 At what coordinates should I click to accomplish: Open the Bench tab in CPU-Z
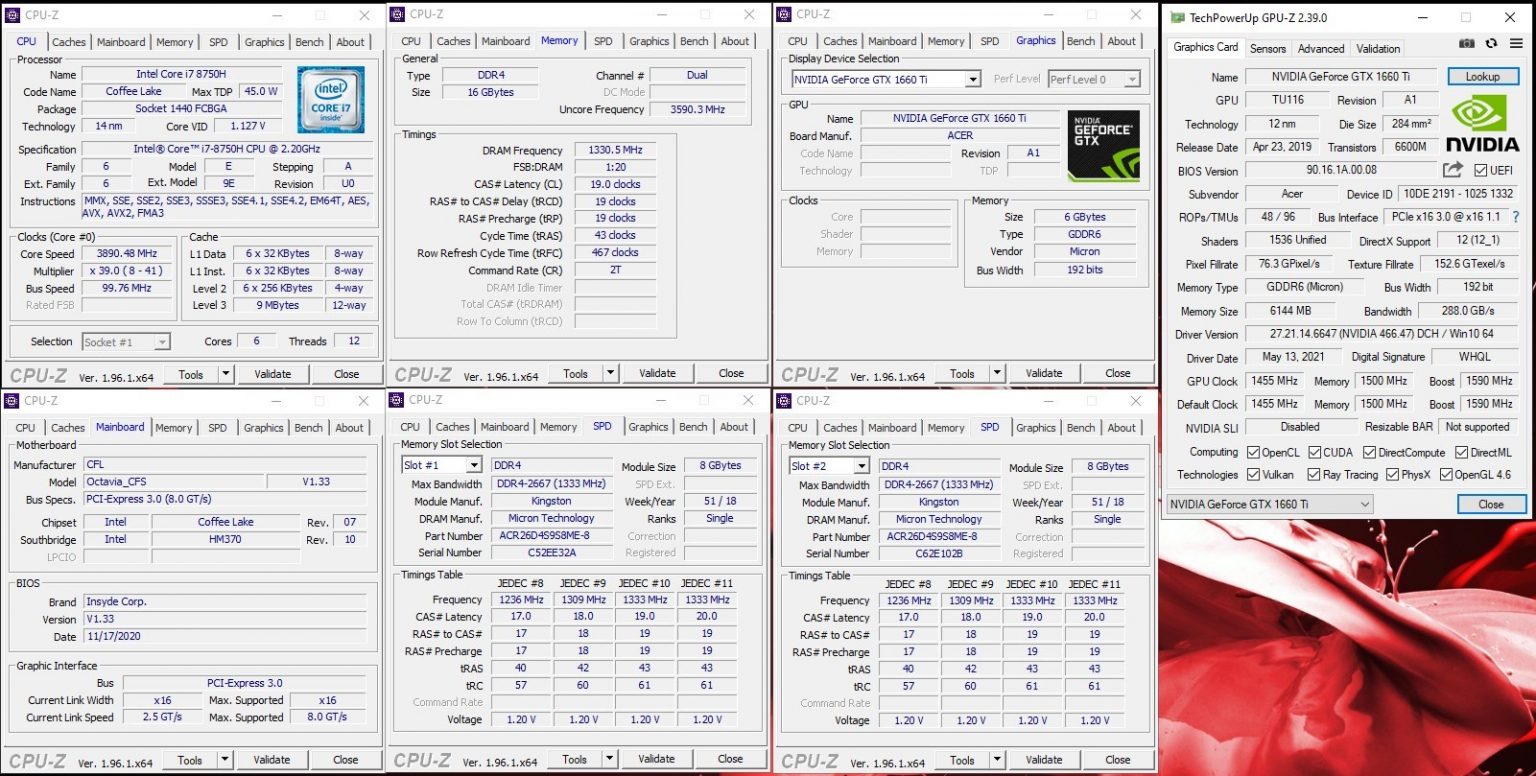[309, 42]
